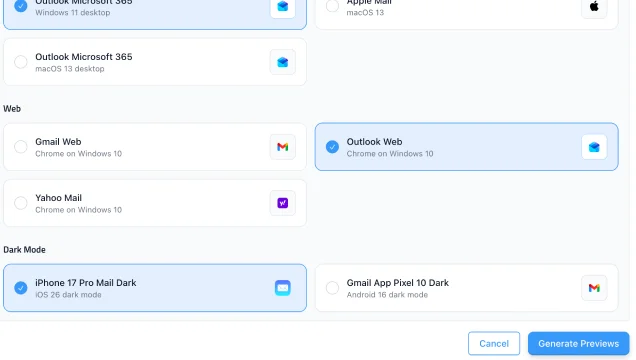This screenshot has height=360, width=636.
Task: Click the 'macOS 13 desktop' subtitle text
Action: click(x=69, y=69)
